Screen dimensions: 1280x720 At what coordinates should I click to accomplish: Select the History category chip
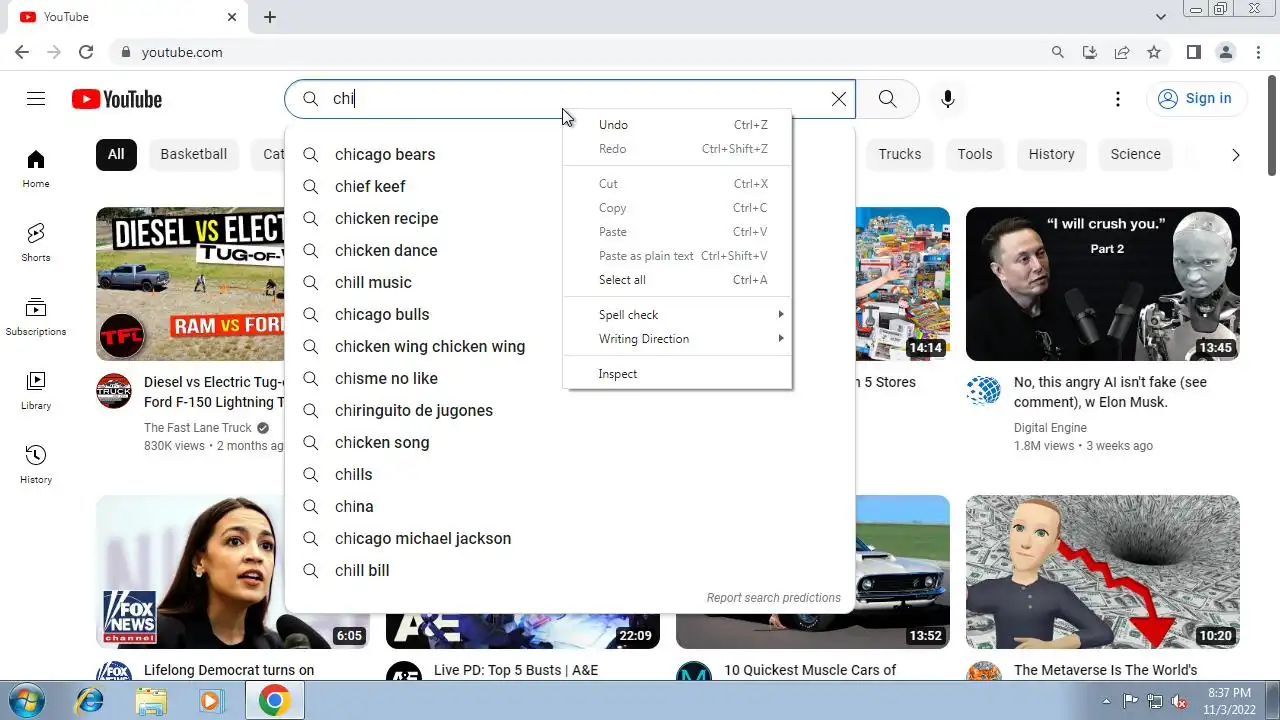coord(1052,154)
